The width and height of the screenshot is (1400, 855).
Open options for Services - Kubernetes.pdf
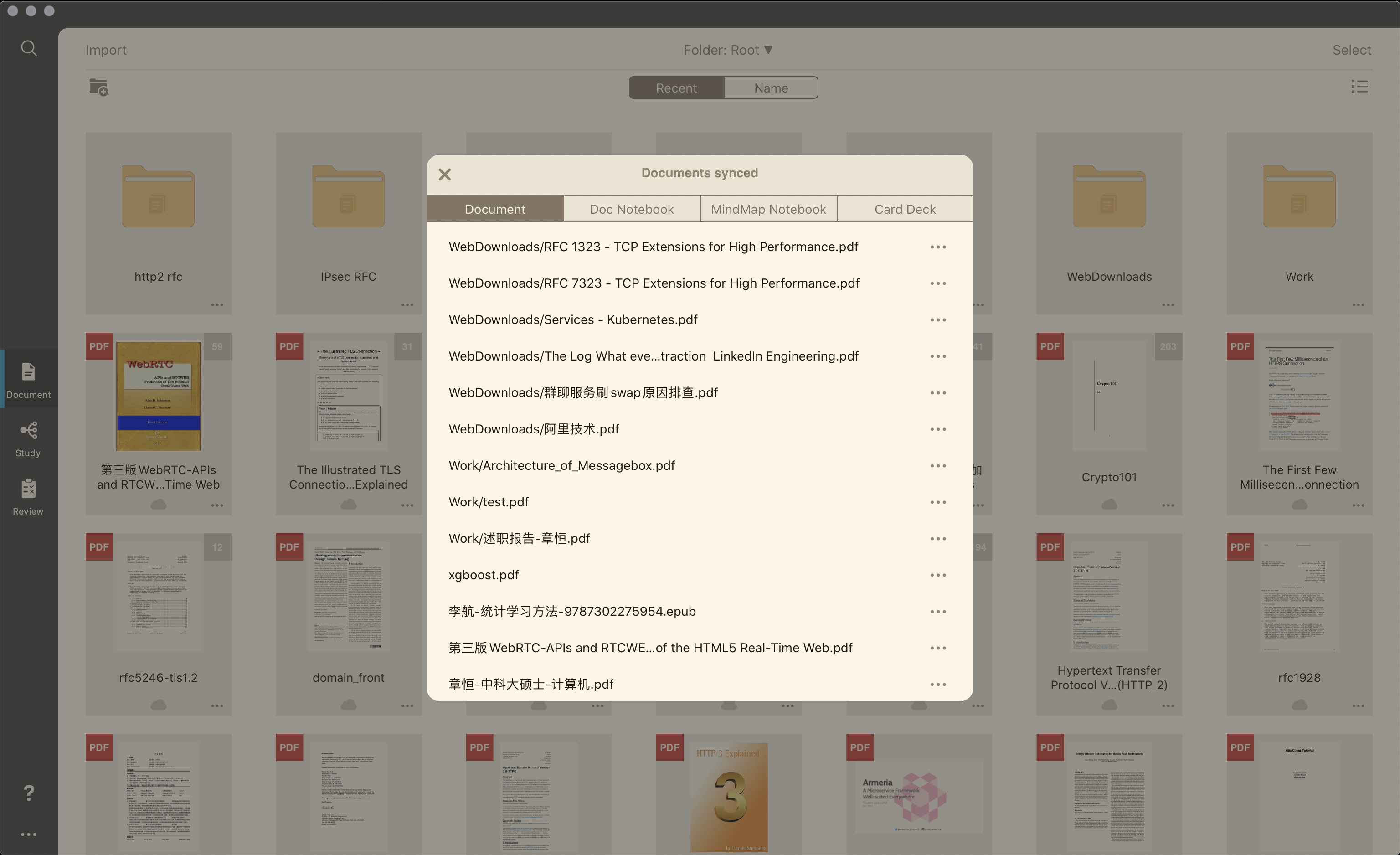coord(938,320)
